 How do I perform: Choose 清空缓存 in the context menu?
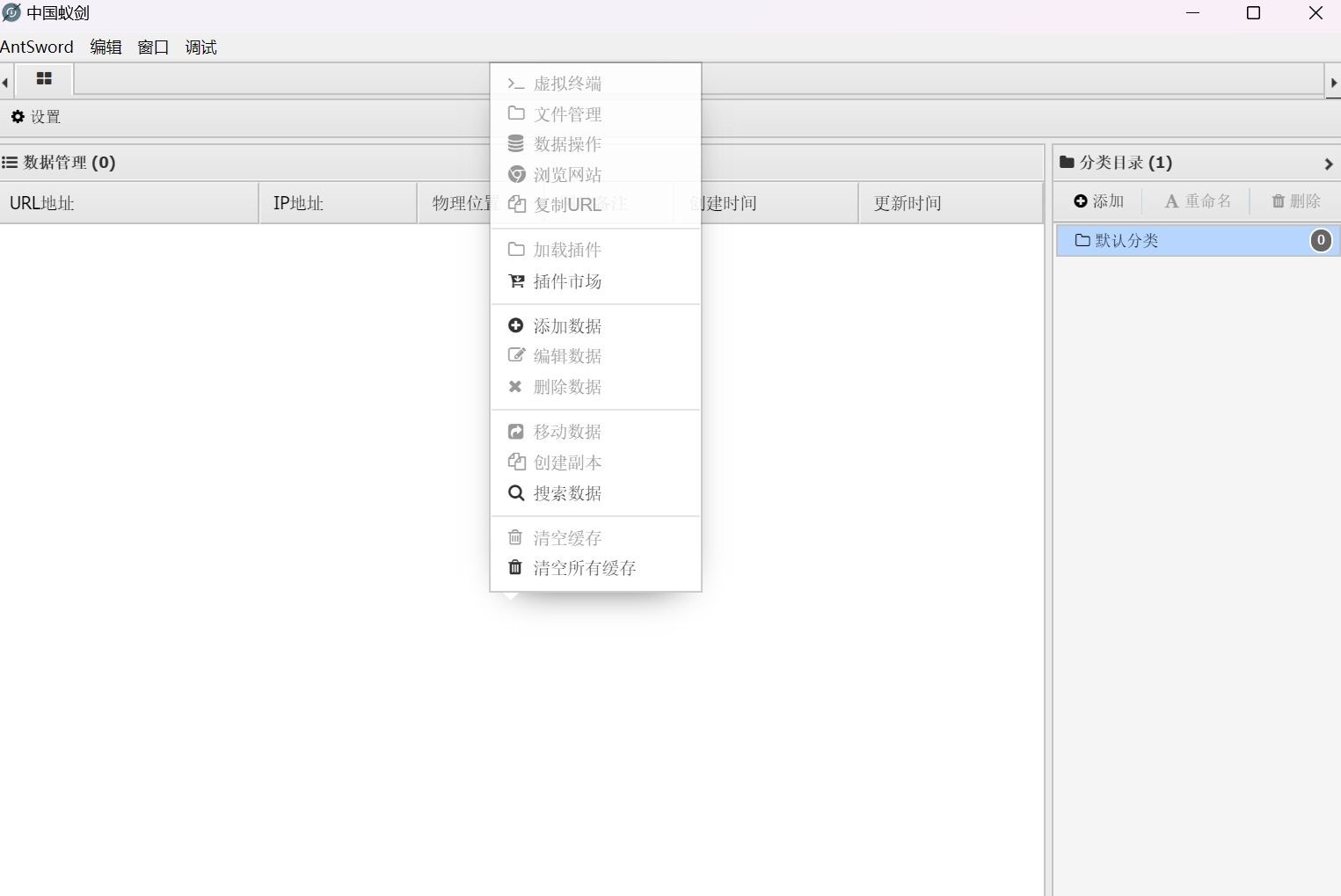tap(595, 538)
